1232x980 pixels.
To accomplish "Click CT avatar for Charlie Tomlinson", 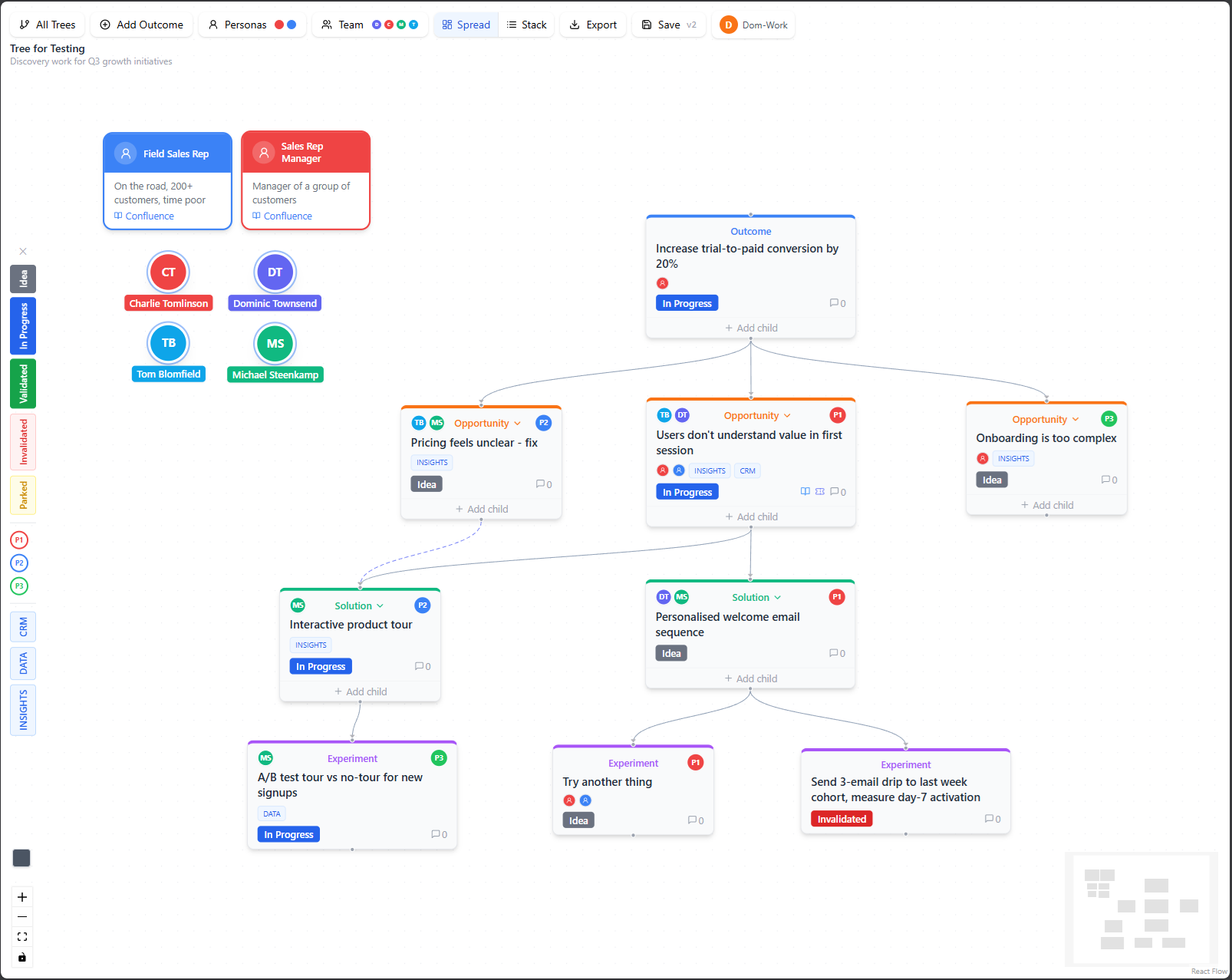I will (168, 272).
